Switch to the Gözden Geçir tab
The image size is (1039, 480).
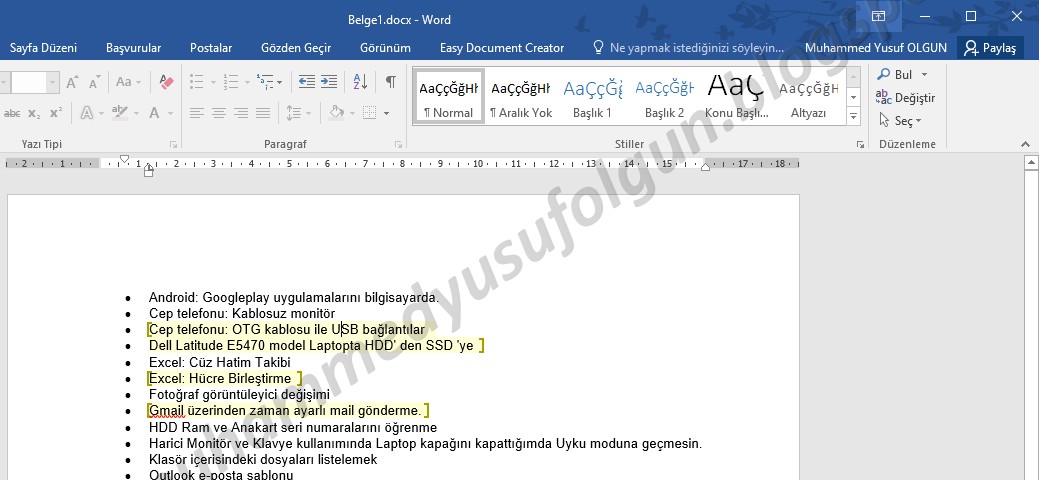296,48
